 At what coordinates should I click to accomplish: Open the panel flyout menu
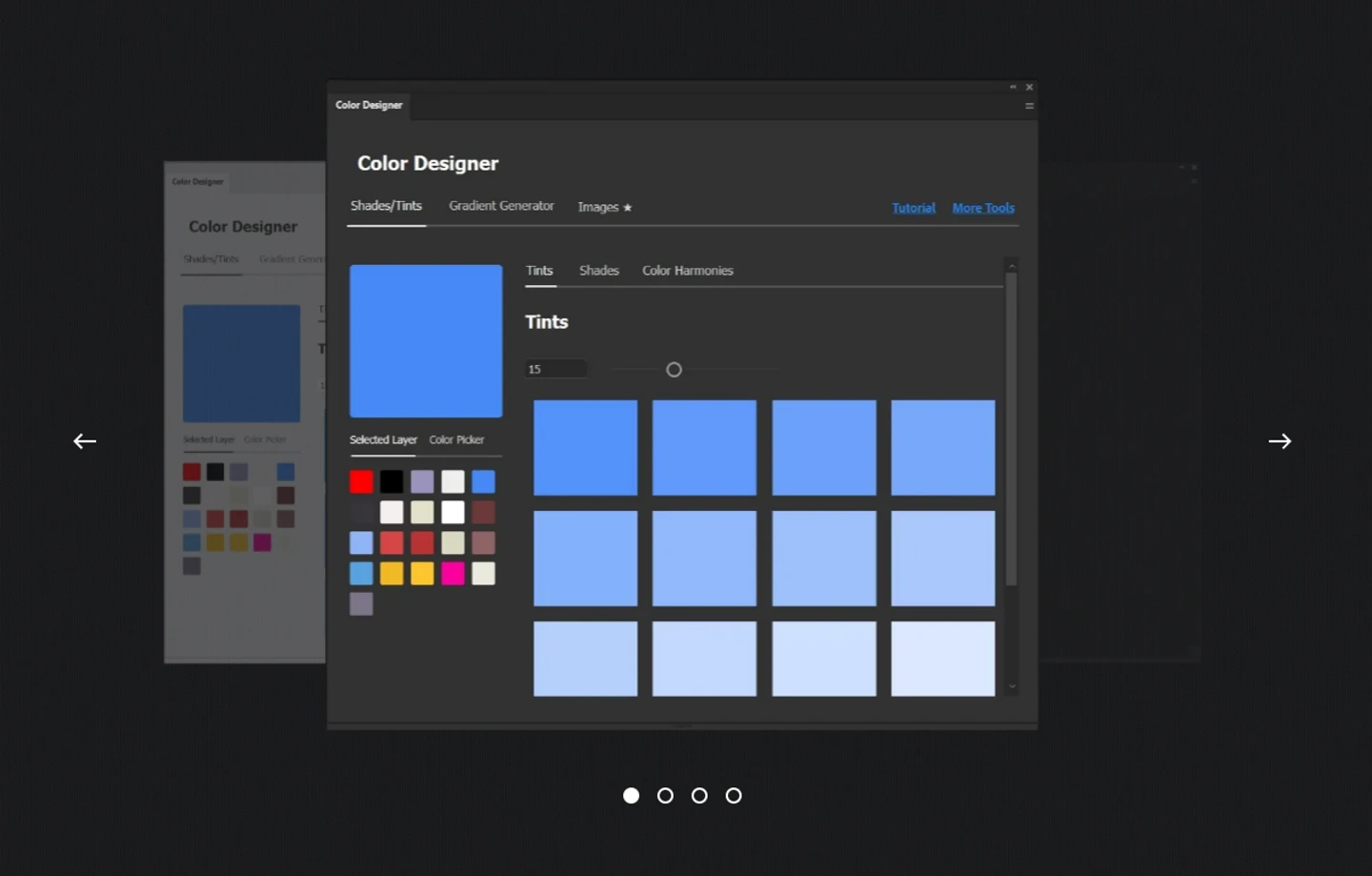point(1028,106)
